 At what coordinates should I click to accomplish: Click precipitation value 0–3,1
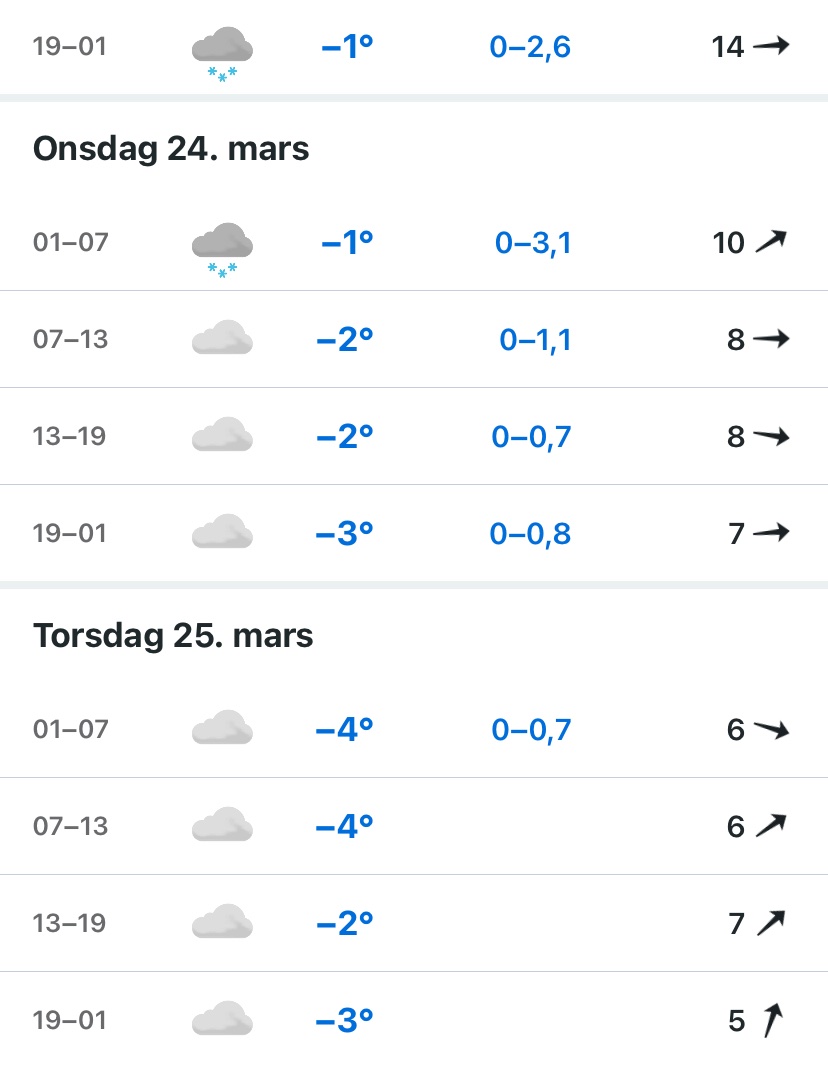(533, 242)
